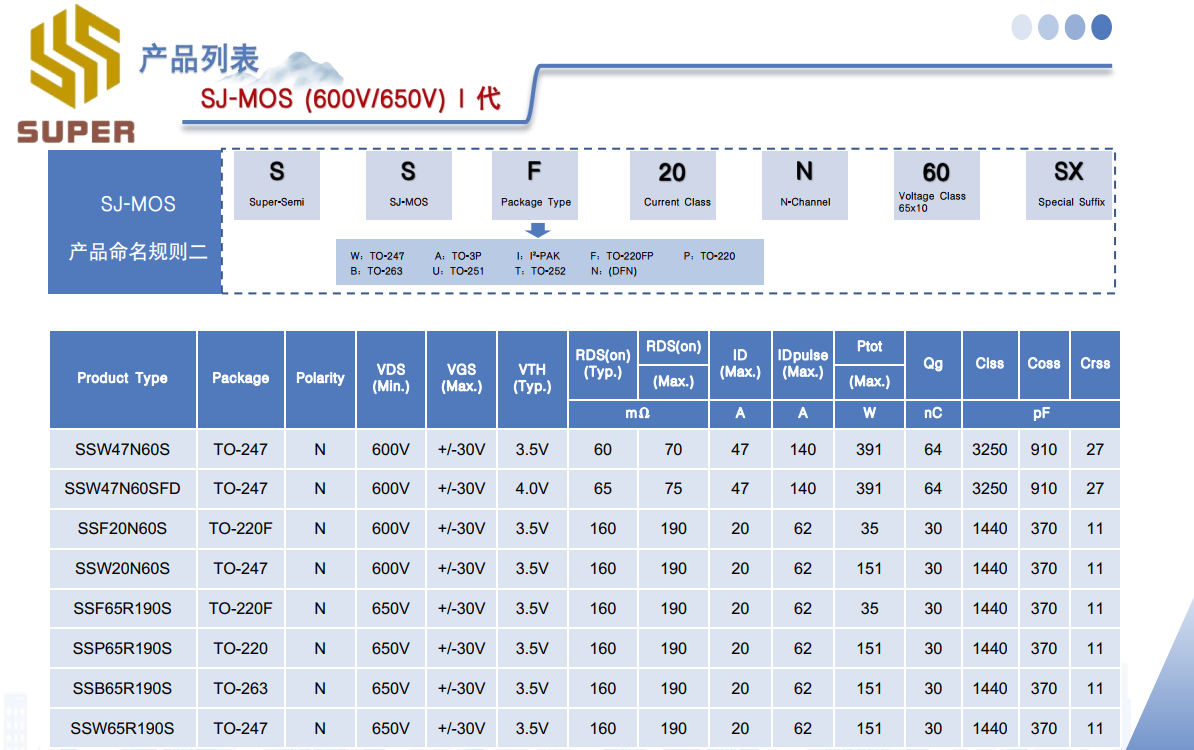The height and width of the screenshot is (750, 1194).
Task: Click RDS(on) typ value '65' for SSW47N60SFD
Action: click(603, 489)
